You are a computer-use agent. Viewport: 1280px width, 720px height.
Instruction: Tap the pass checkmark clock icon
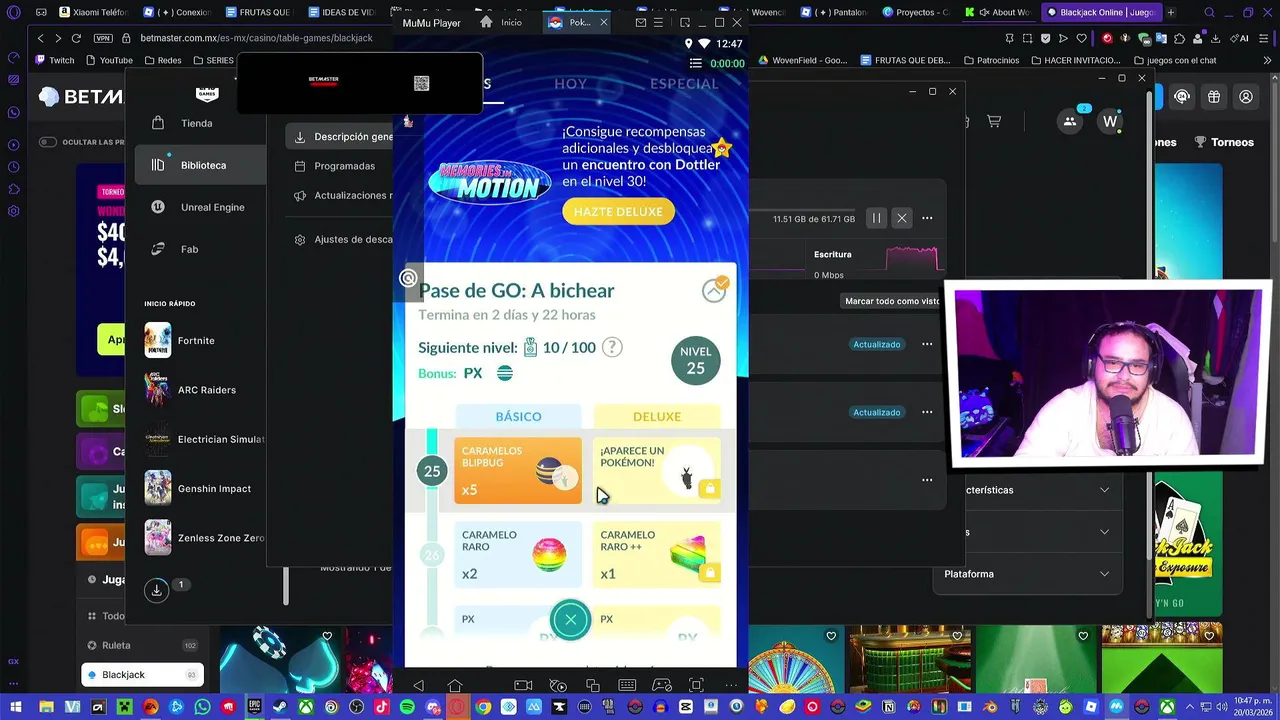click(714, 290)
